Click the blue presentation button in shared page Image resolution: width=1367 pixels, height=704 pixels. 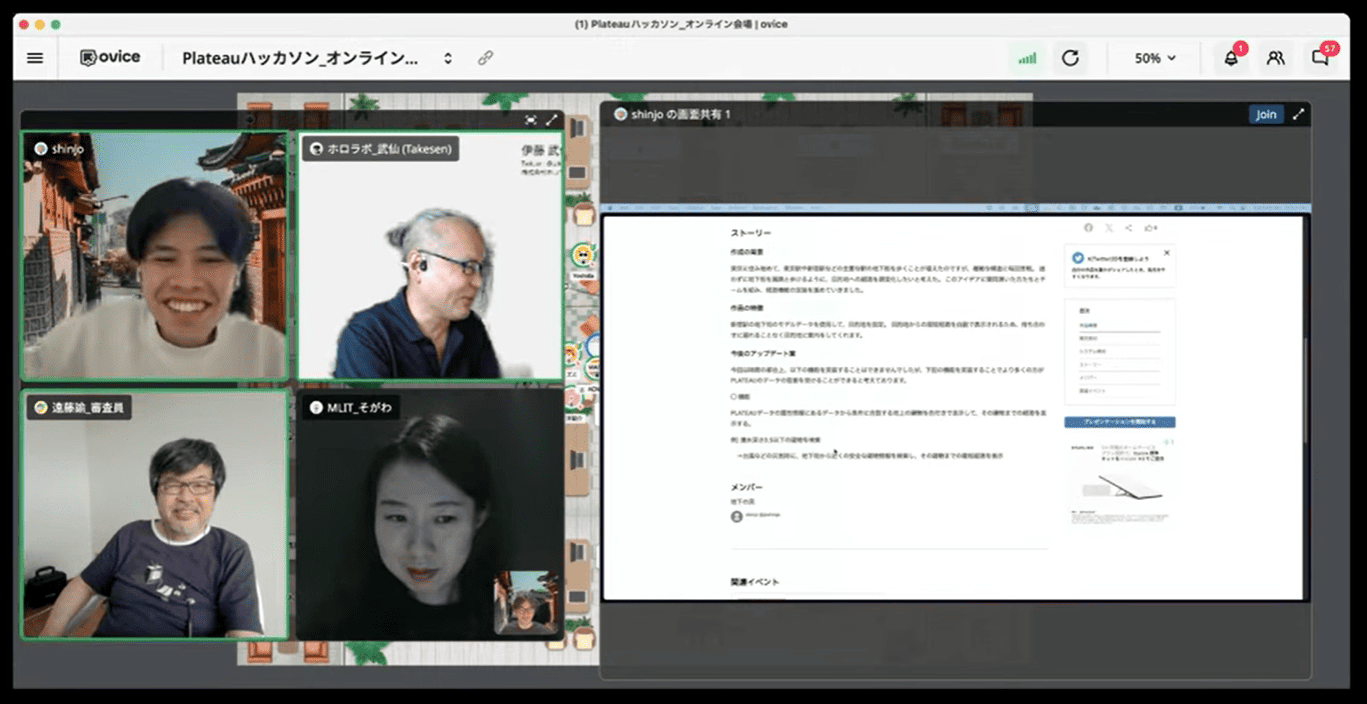[x=1119, y=422]
